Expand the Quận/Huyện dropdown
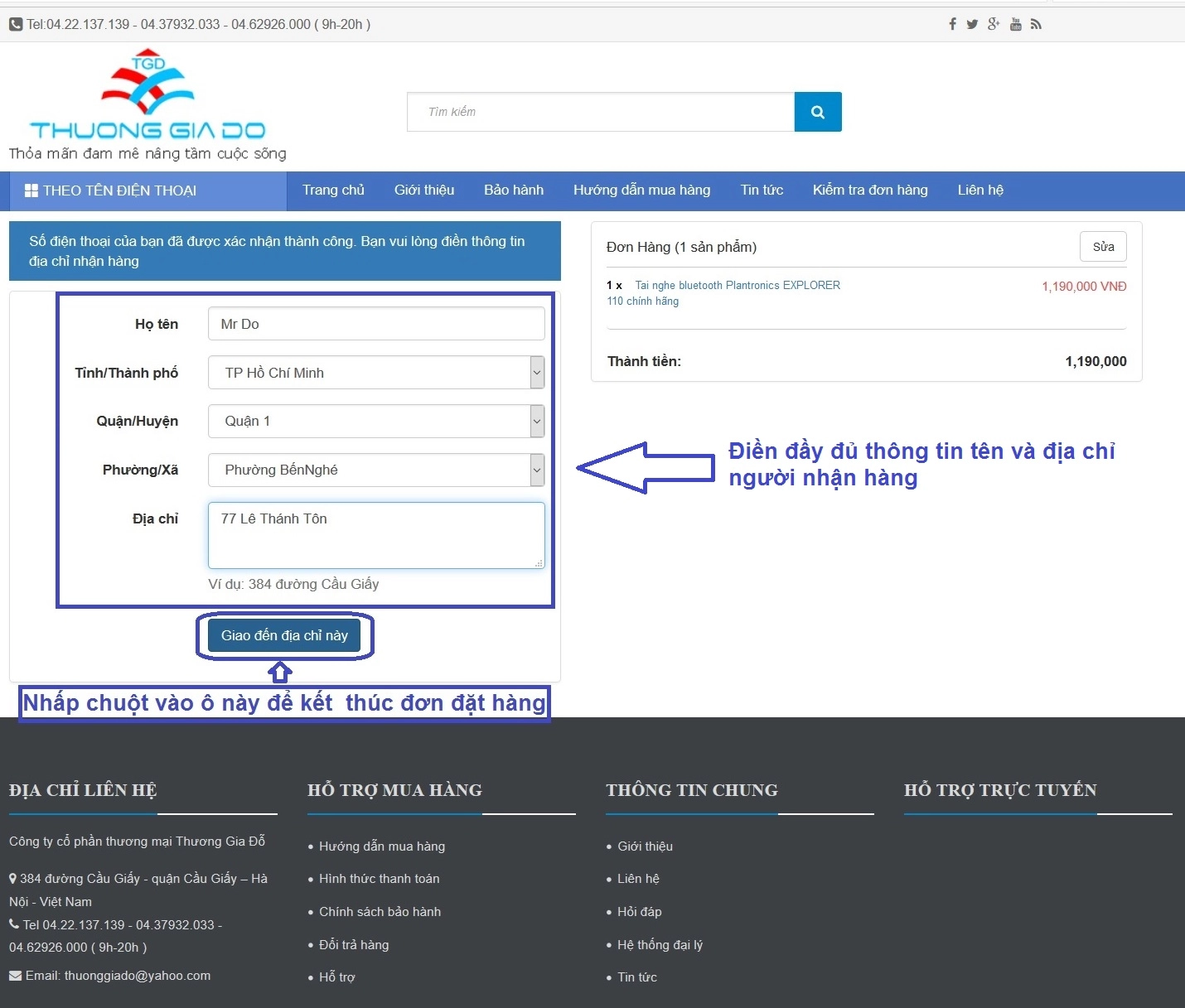1185x1008 pixels. point(536,422)
